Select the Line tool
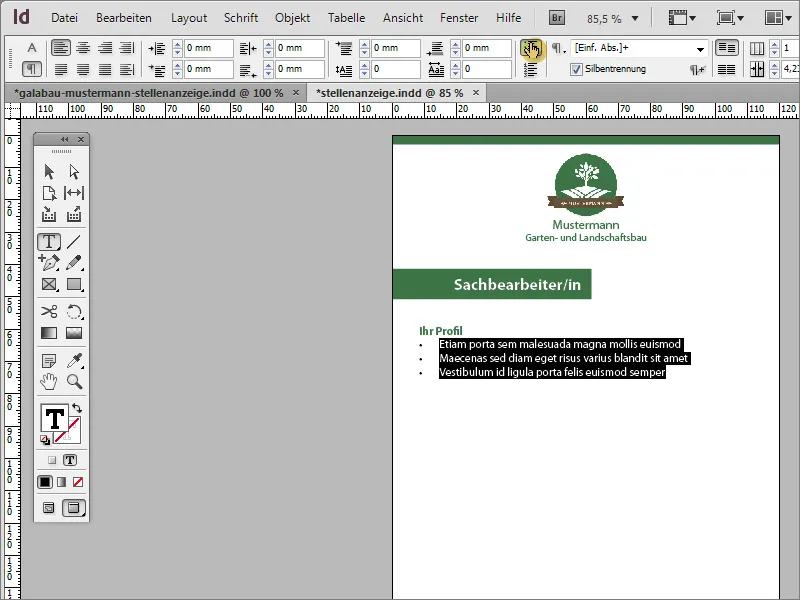This screenshot has height=600, width=800. [x=74, y=241]
